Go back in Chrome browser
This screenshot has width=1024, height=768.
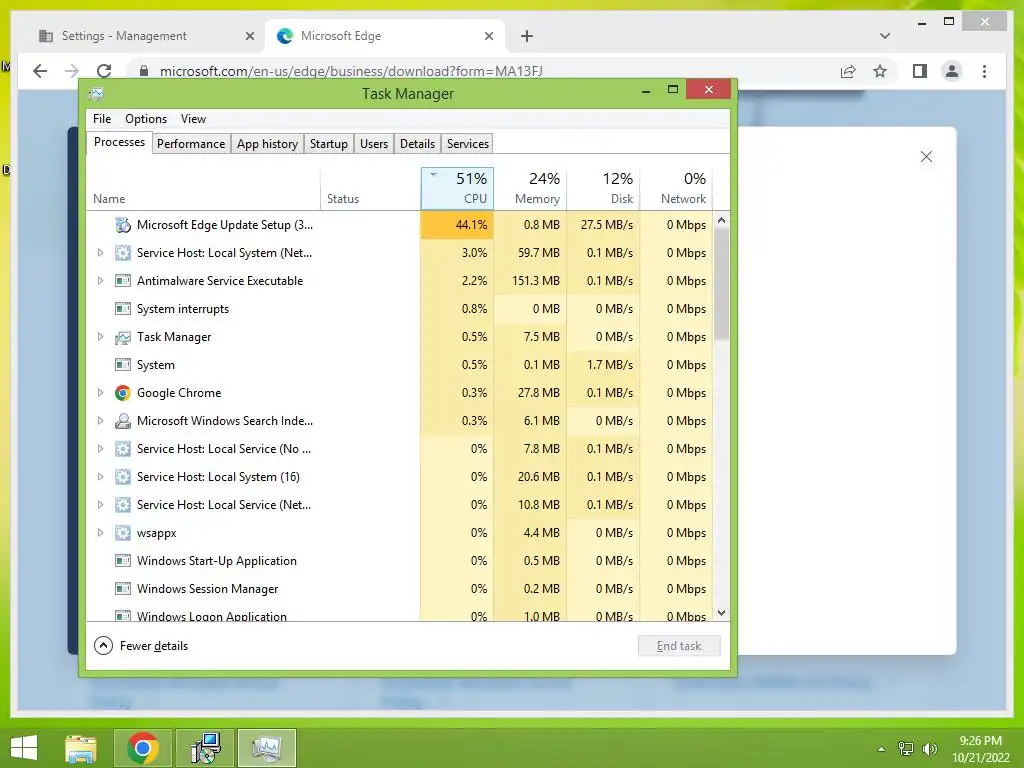pos(40,71)
